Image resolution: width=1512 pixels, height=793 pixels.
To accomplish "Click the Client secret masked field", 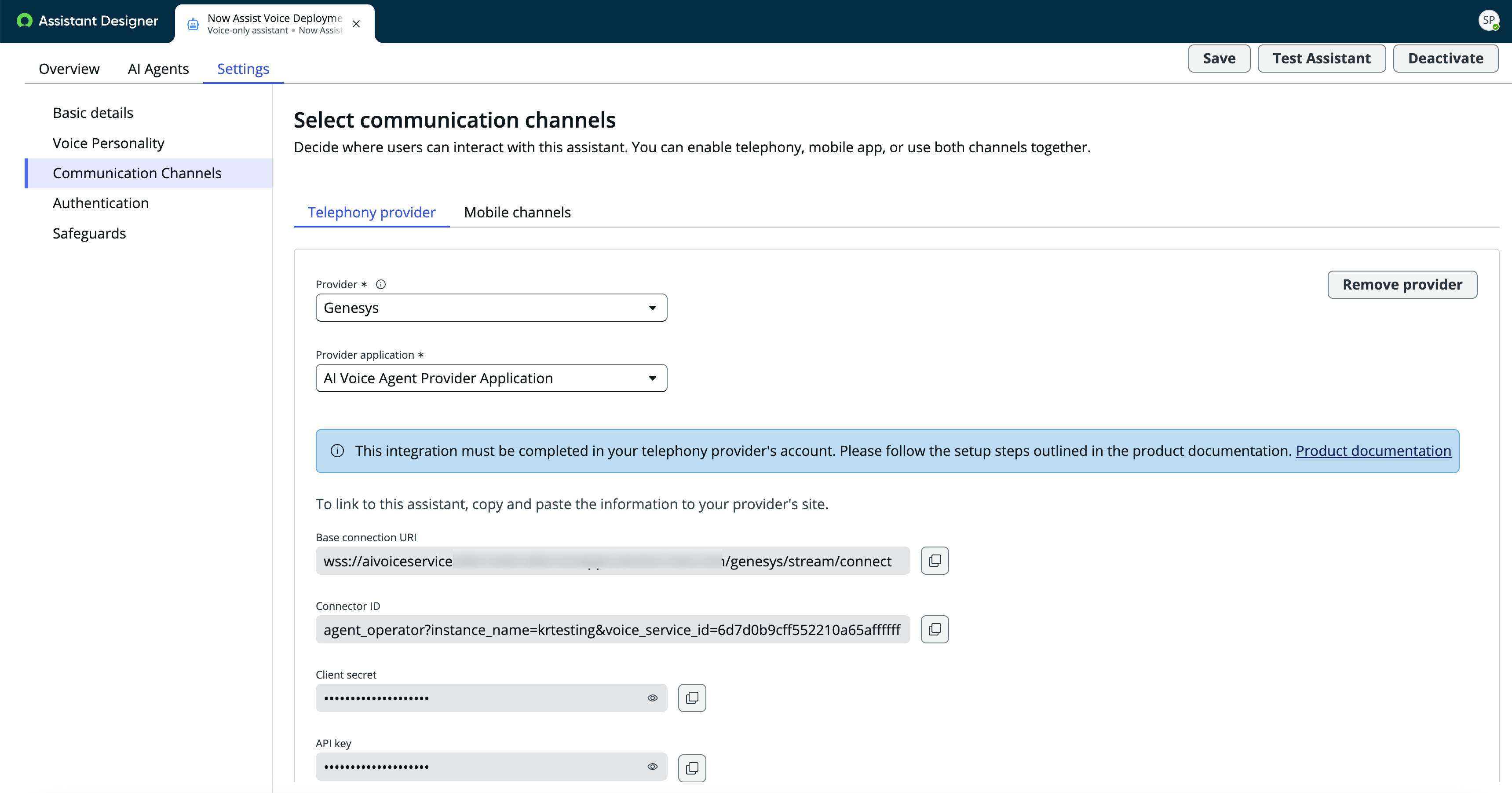I will (491, 698).
